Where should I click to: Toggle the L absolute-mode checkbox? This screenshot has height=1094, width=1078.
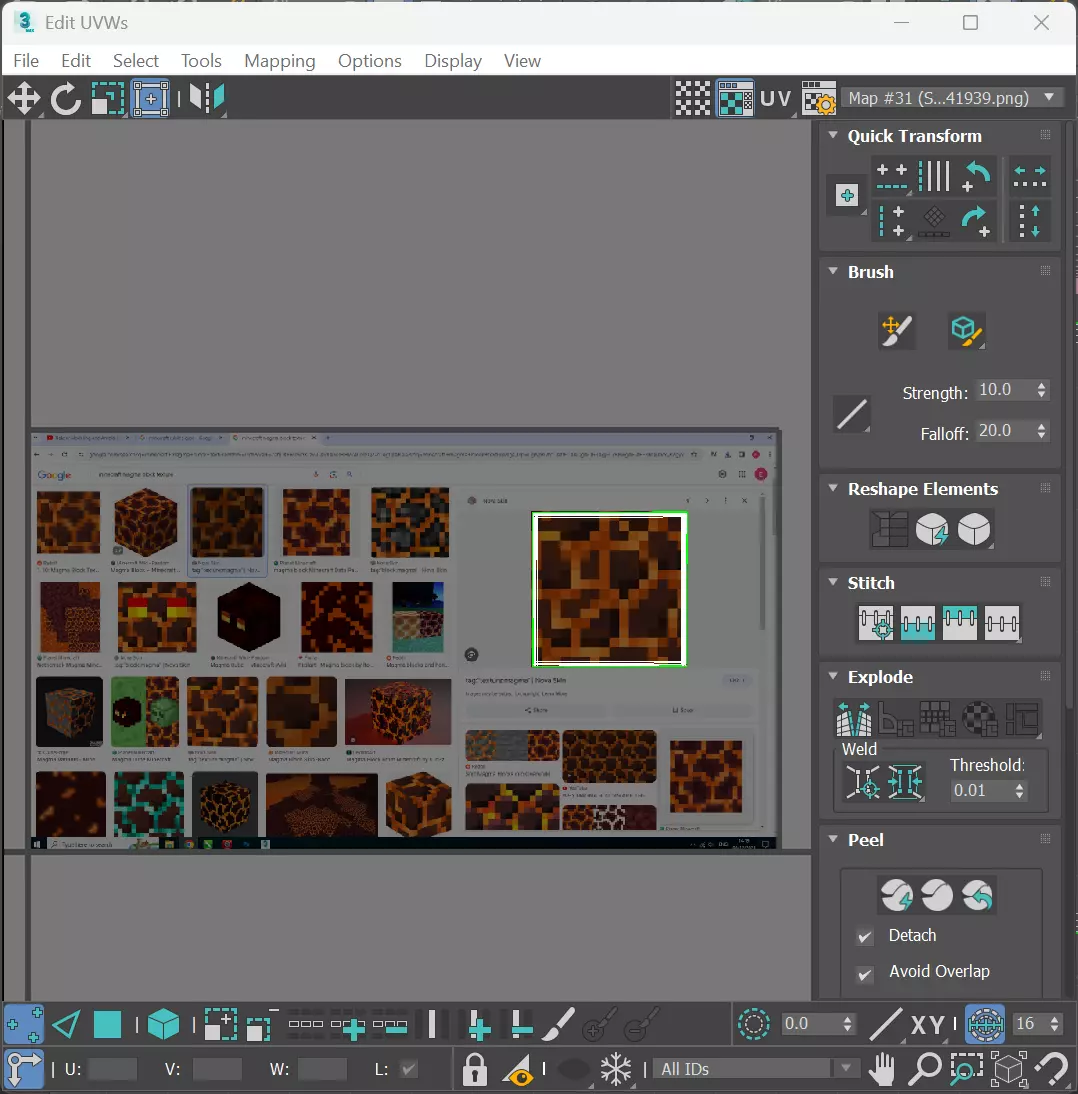[409, 1069]
